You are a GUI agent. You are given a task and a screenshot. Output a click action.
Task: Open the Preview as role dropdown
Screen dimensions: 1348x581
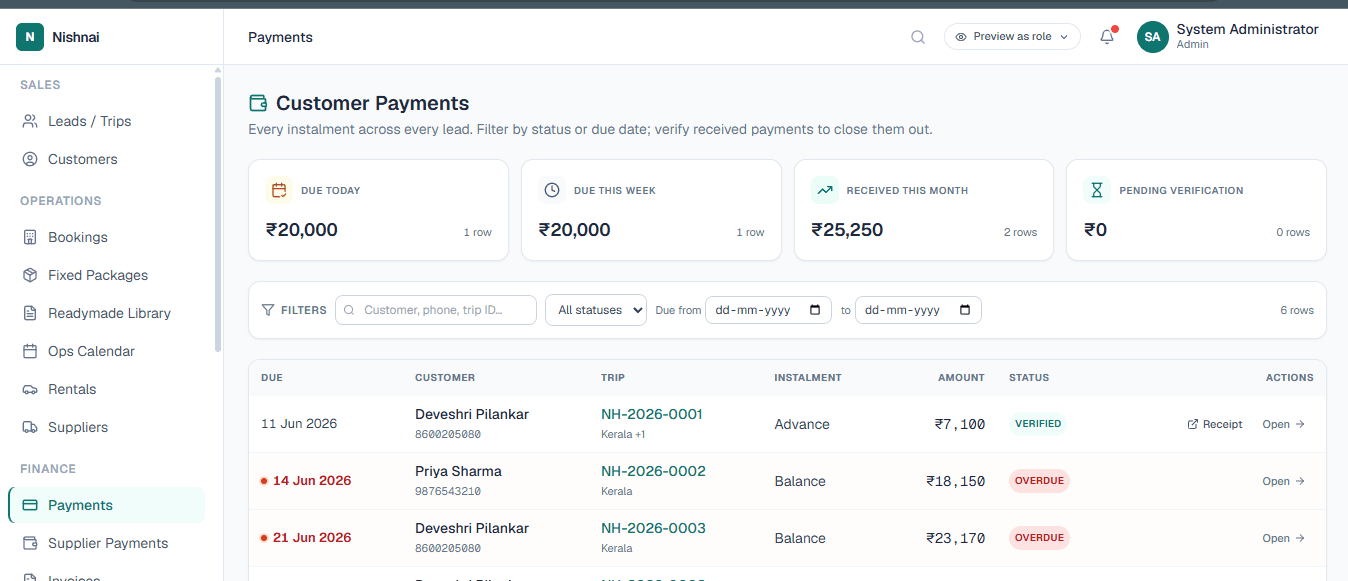pos(1012,37)
